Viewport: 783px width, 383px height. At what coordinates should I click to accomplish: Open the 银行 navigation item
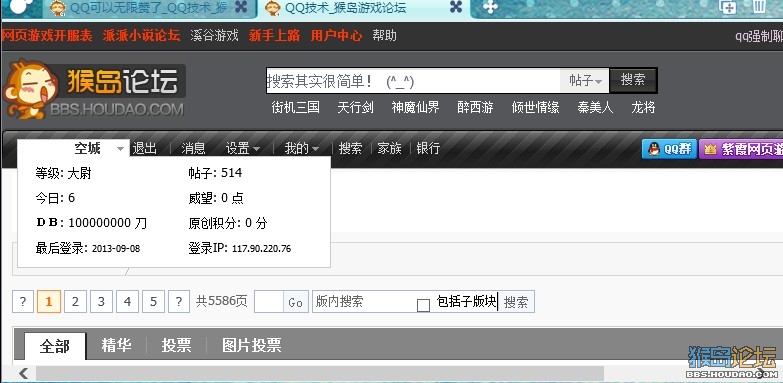[x=428, y=148]
